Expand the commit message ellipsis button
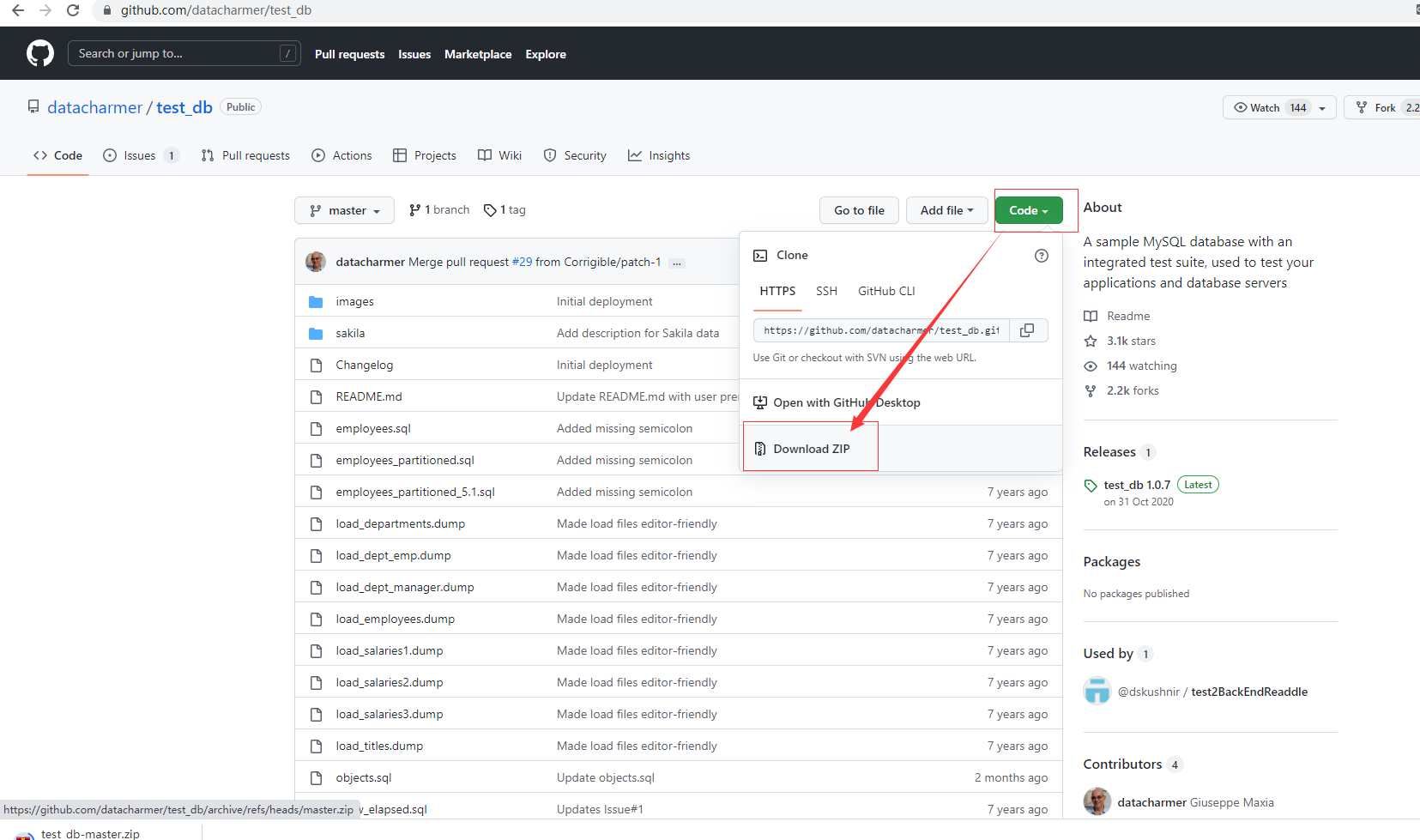Viewport: 1420px width, 840px height. pyautogui.click(x=677, y=263)
